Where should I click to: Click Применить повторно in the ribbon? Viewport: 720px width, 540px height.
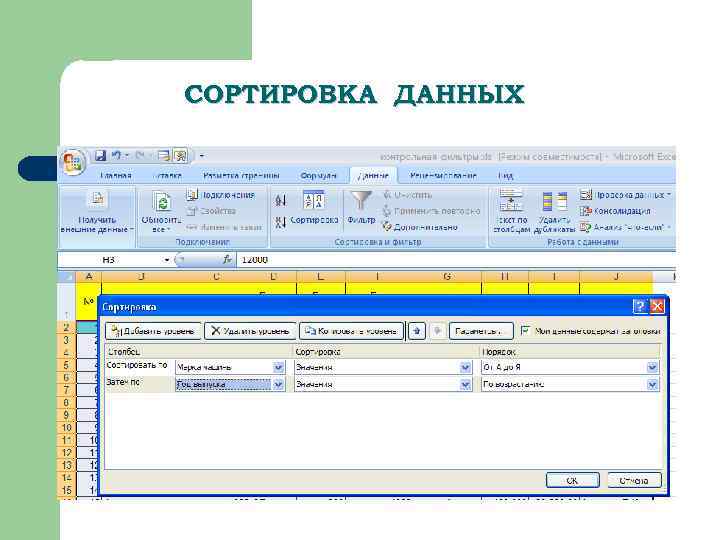pyautogui.click(x=432, y=211)
